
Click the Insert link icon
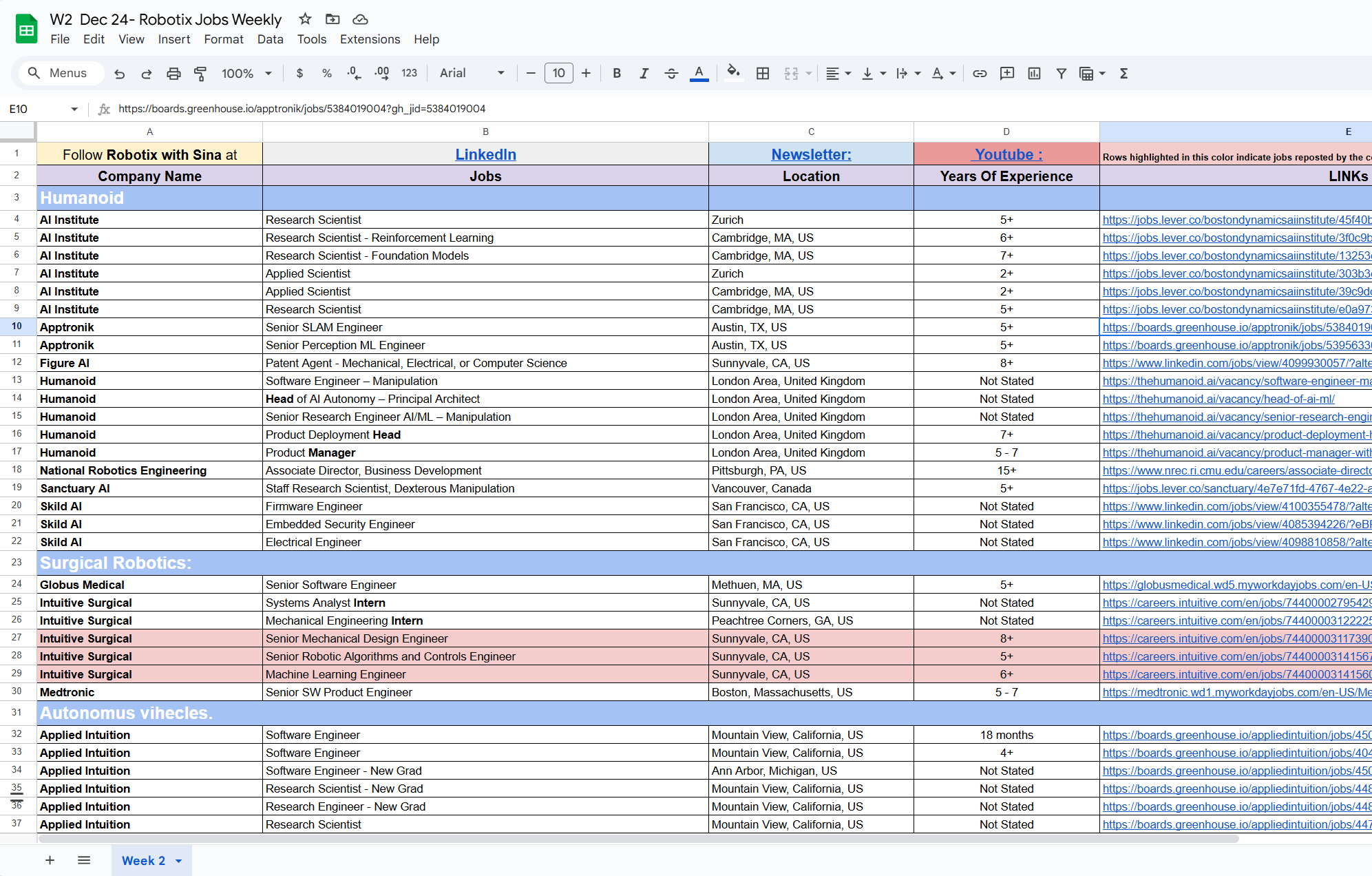(x=980, y=74)
